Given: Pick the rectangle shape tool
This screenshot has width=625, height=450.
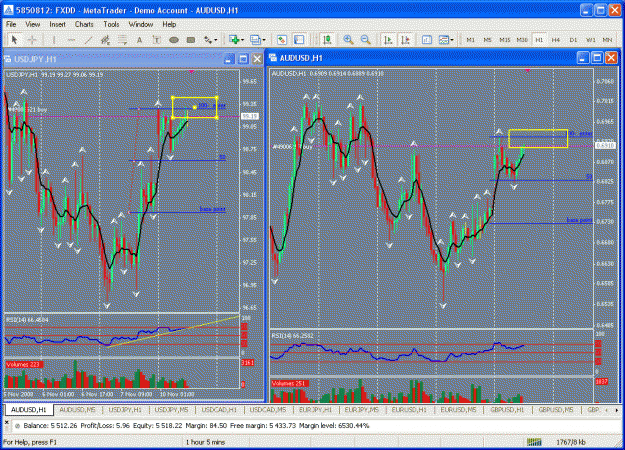Looking at the screenshot, I should pos(191,39).
